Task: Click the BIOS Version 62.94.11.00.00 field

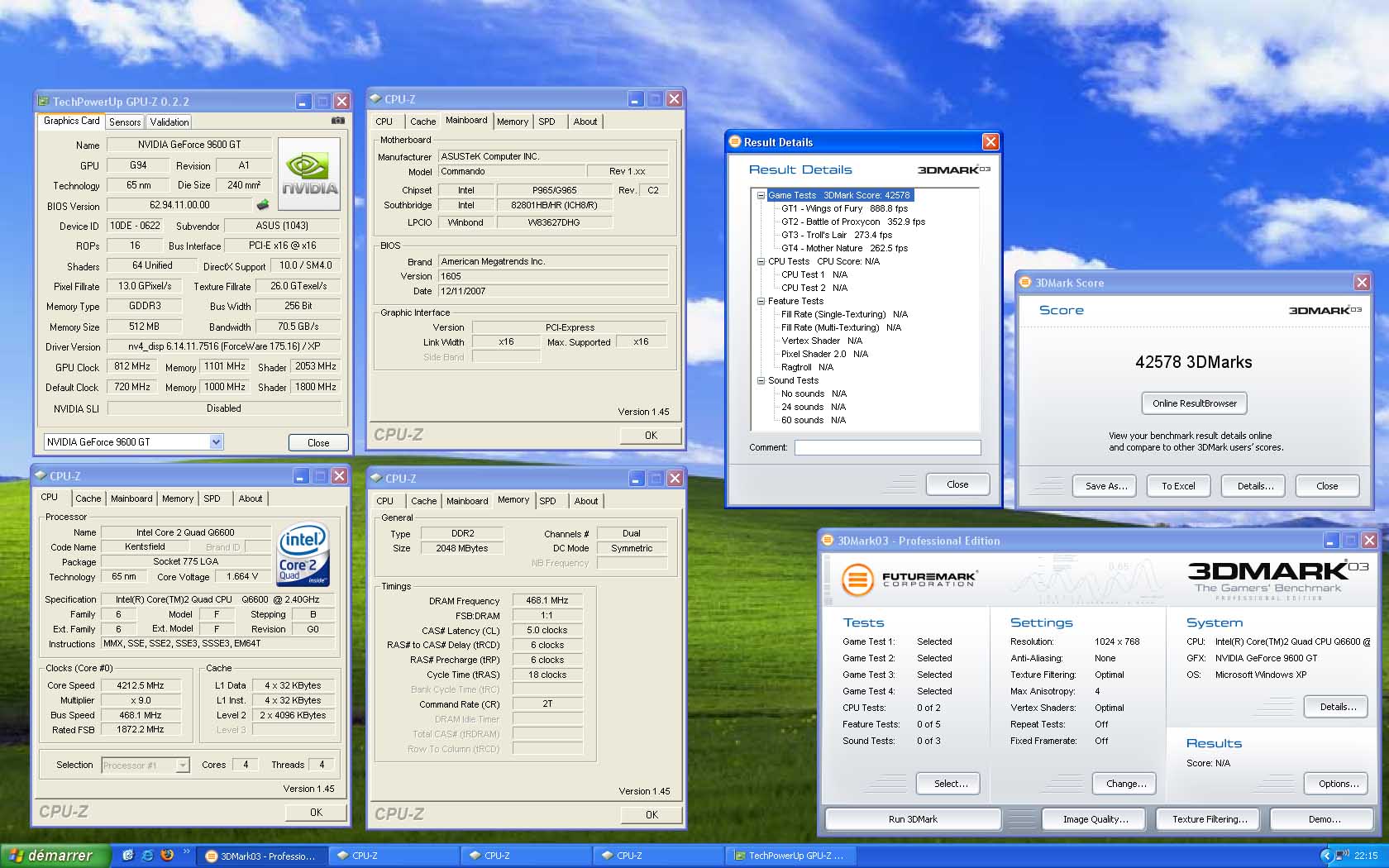Action: click(179, 205)
